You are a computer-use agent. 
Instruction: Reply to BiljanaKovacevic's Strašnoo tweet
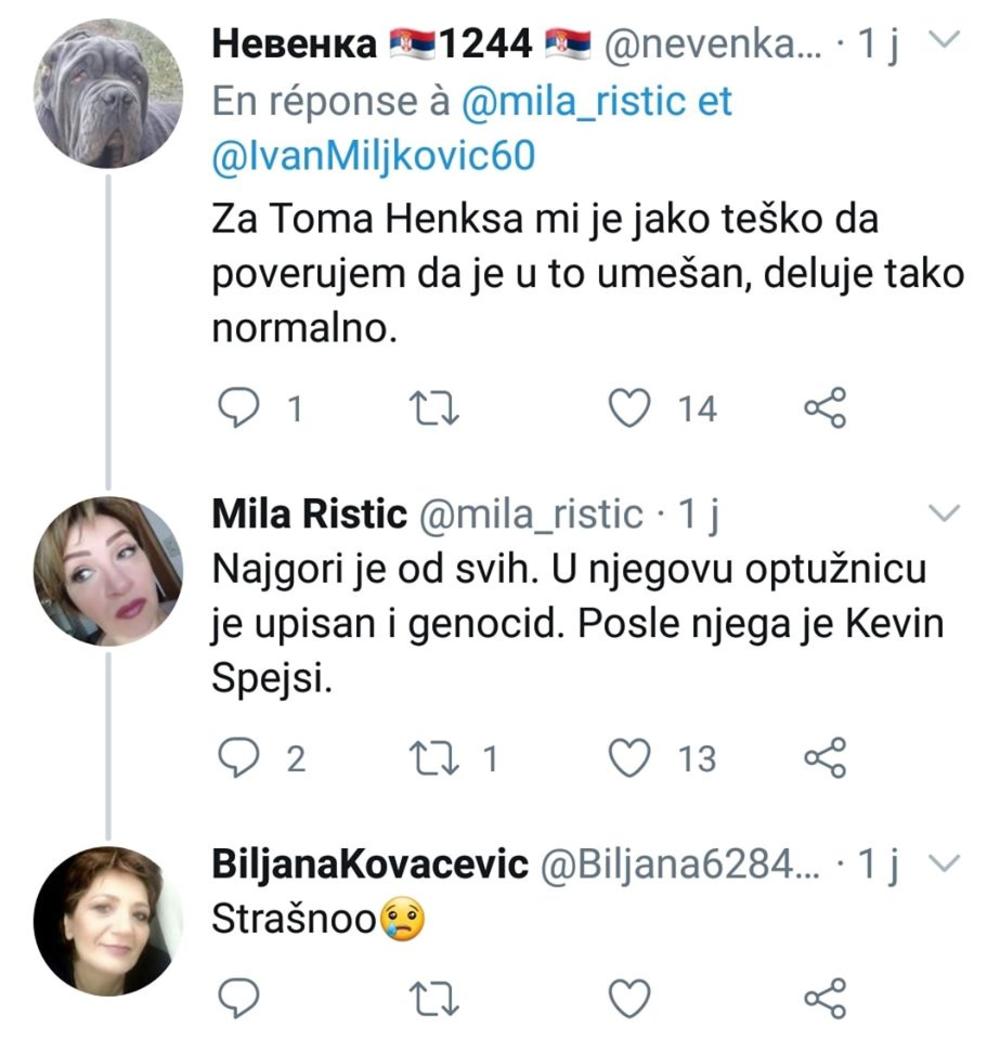[240, 997]
